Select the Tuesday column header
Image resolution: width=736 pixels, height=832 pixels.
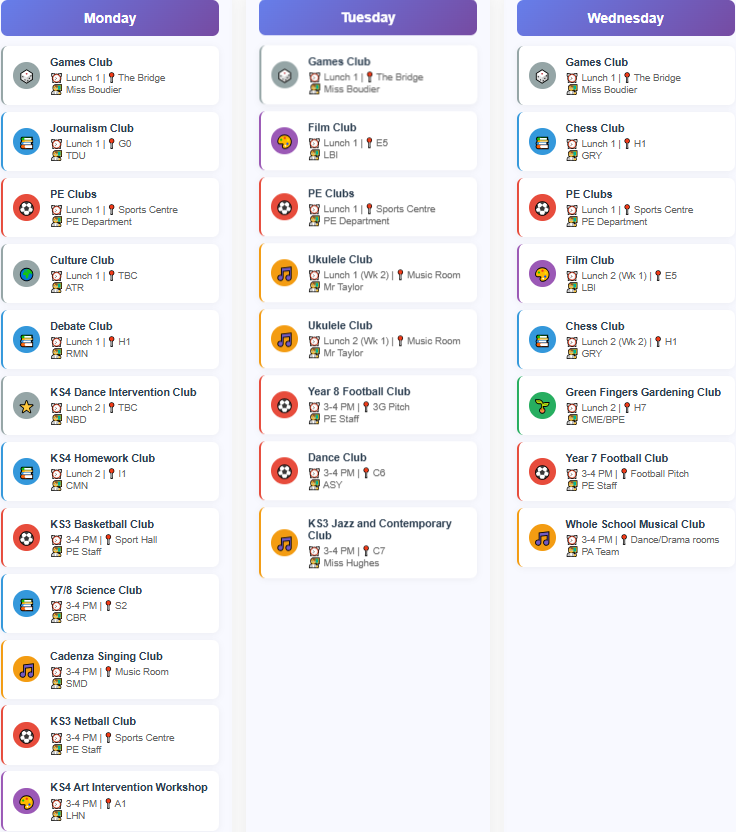(368, 18)
